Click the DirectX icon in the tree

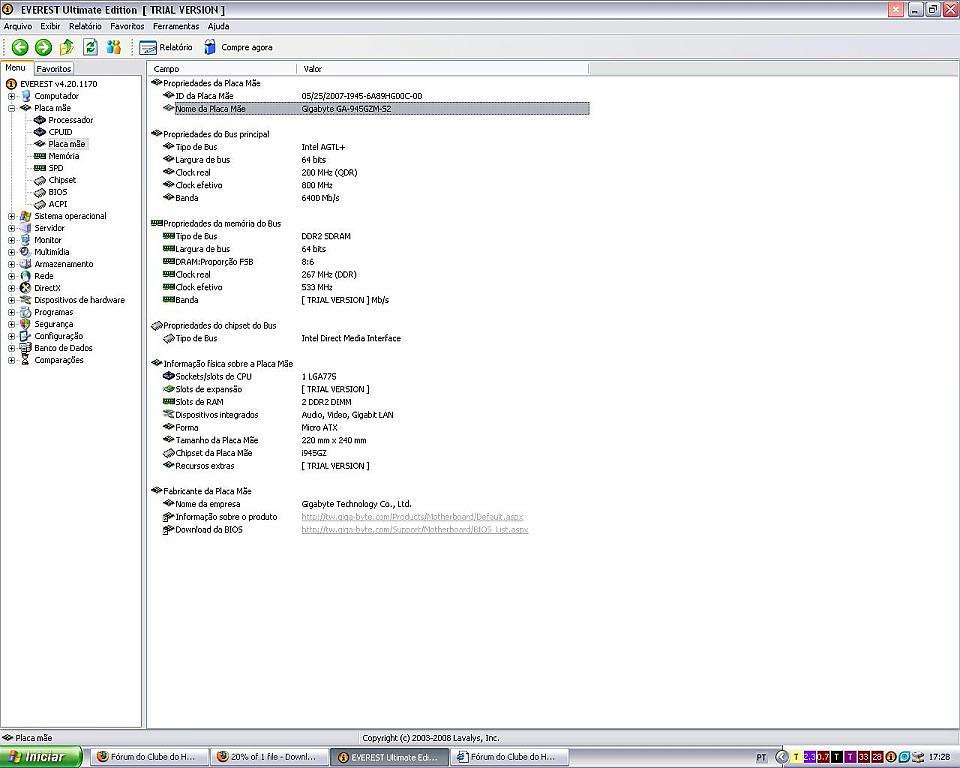tap(26, 288)
